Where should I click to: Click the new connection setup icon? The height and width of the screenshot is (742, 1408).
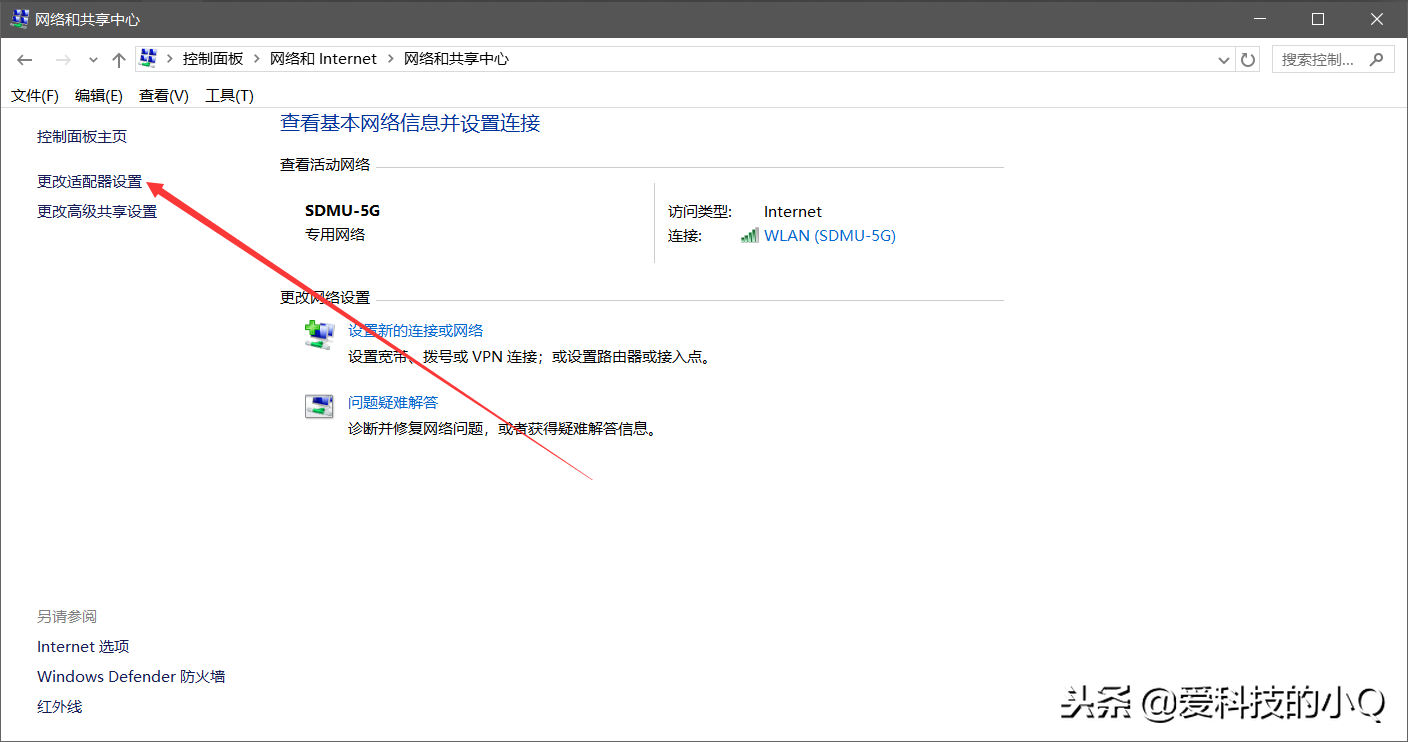[x=319, y=334]
